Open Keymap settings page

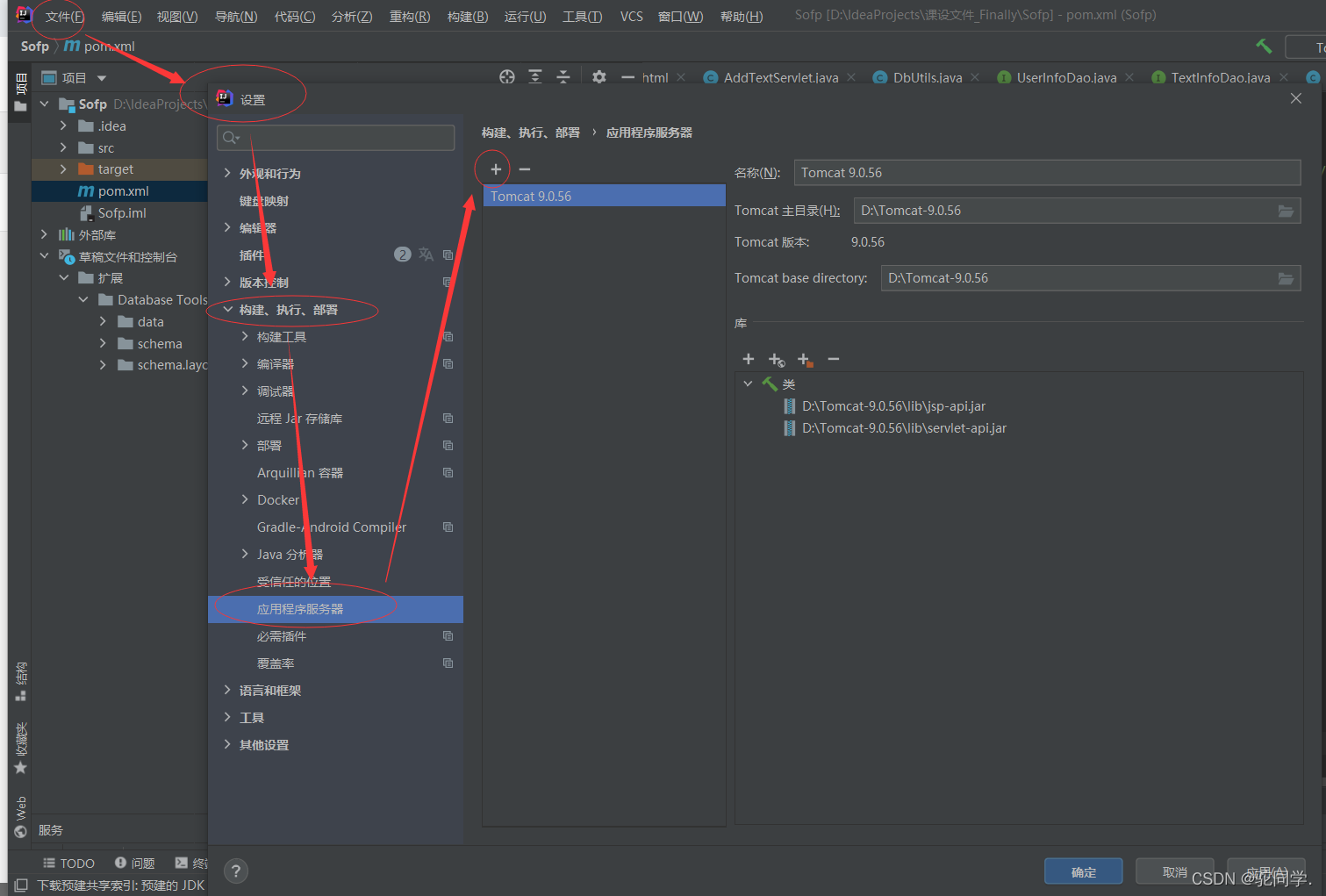[264, 200]
